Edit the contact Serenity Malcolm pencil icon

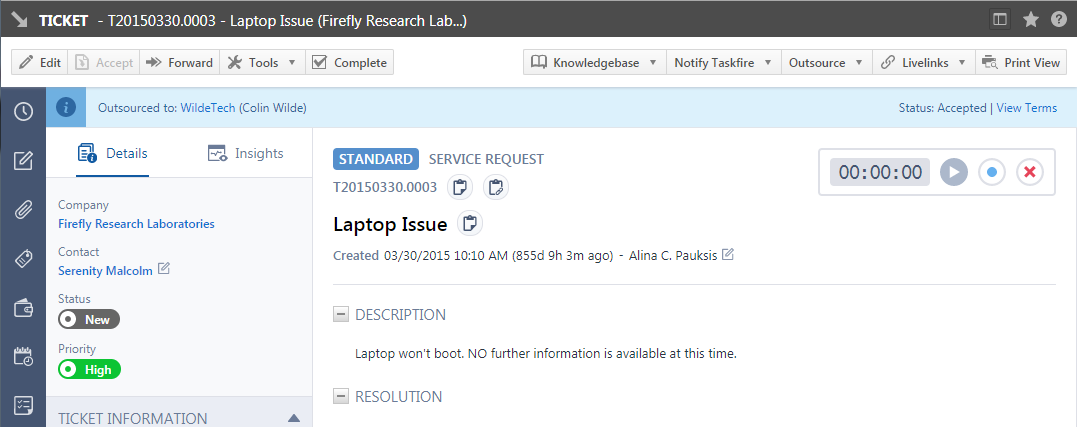pos(164,269)
